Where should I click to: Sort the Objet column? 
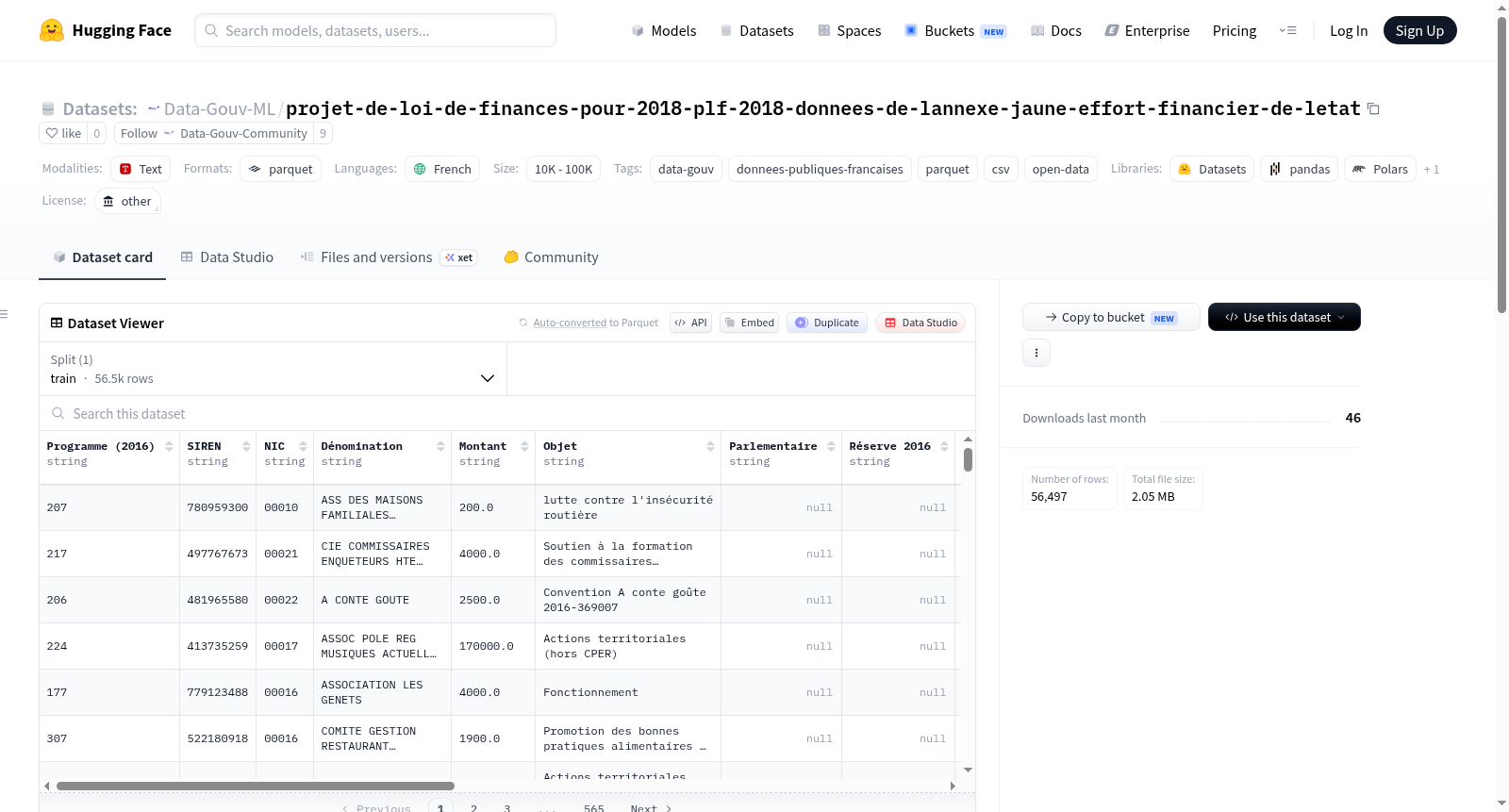[710, 446]
